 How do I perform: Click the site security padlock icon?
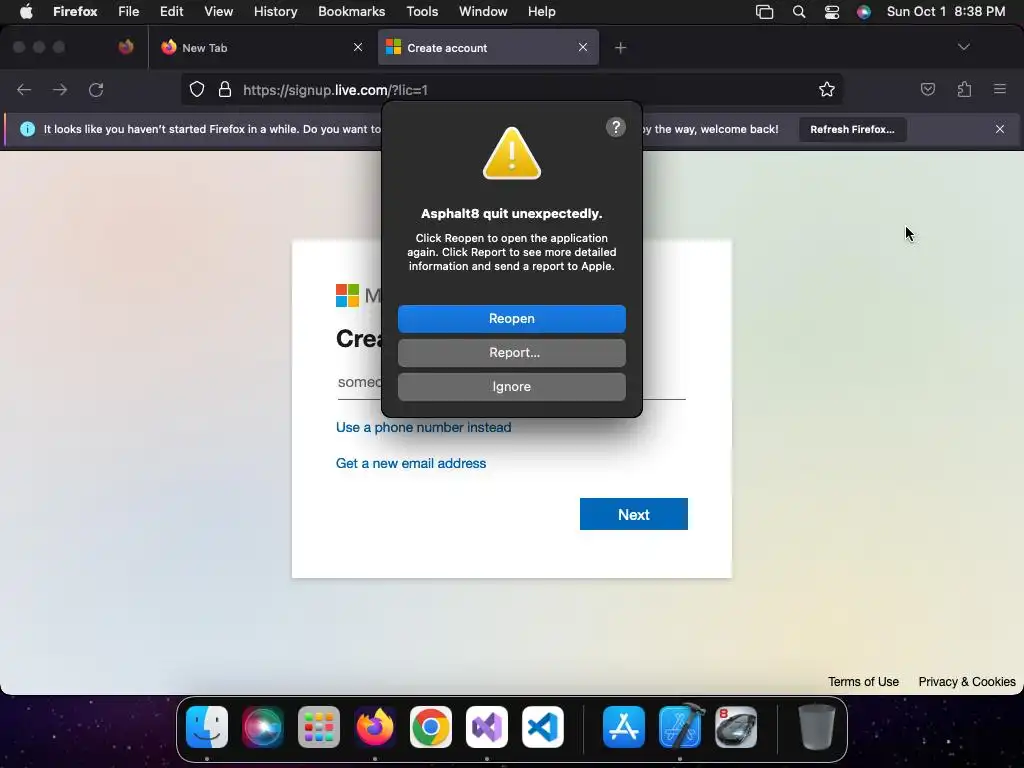click(x=225, y=89)
